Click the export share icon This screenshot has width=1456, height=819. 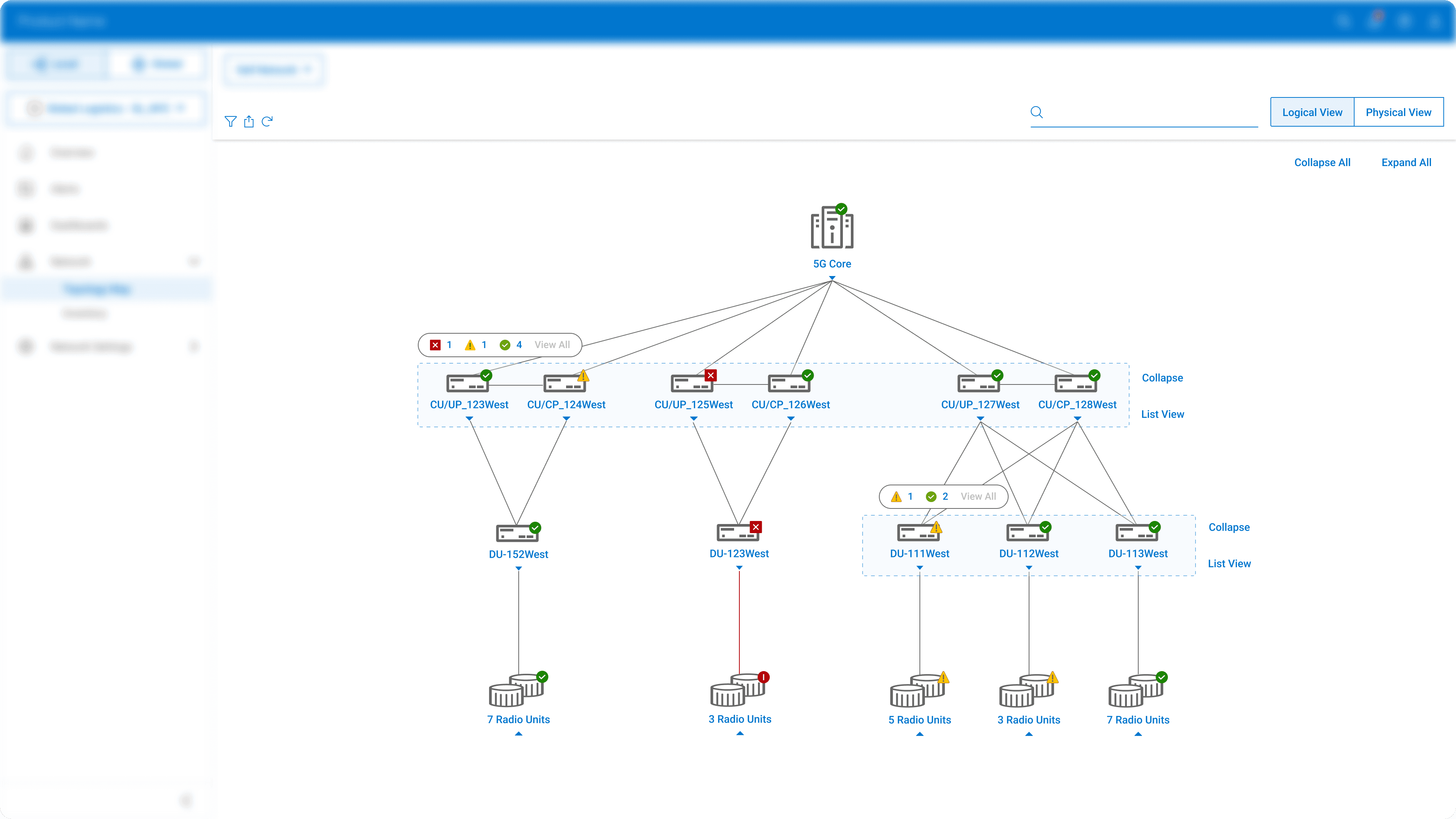point(249,121)
